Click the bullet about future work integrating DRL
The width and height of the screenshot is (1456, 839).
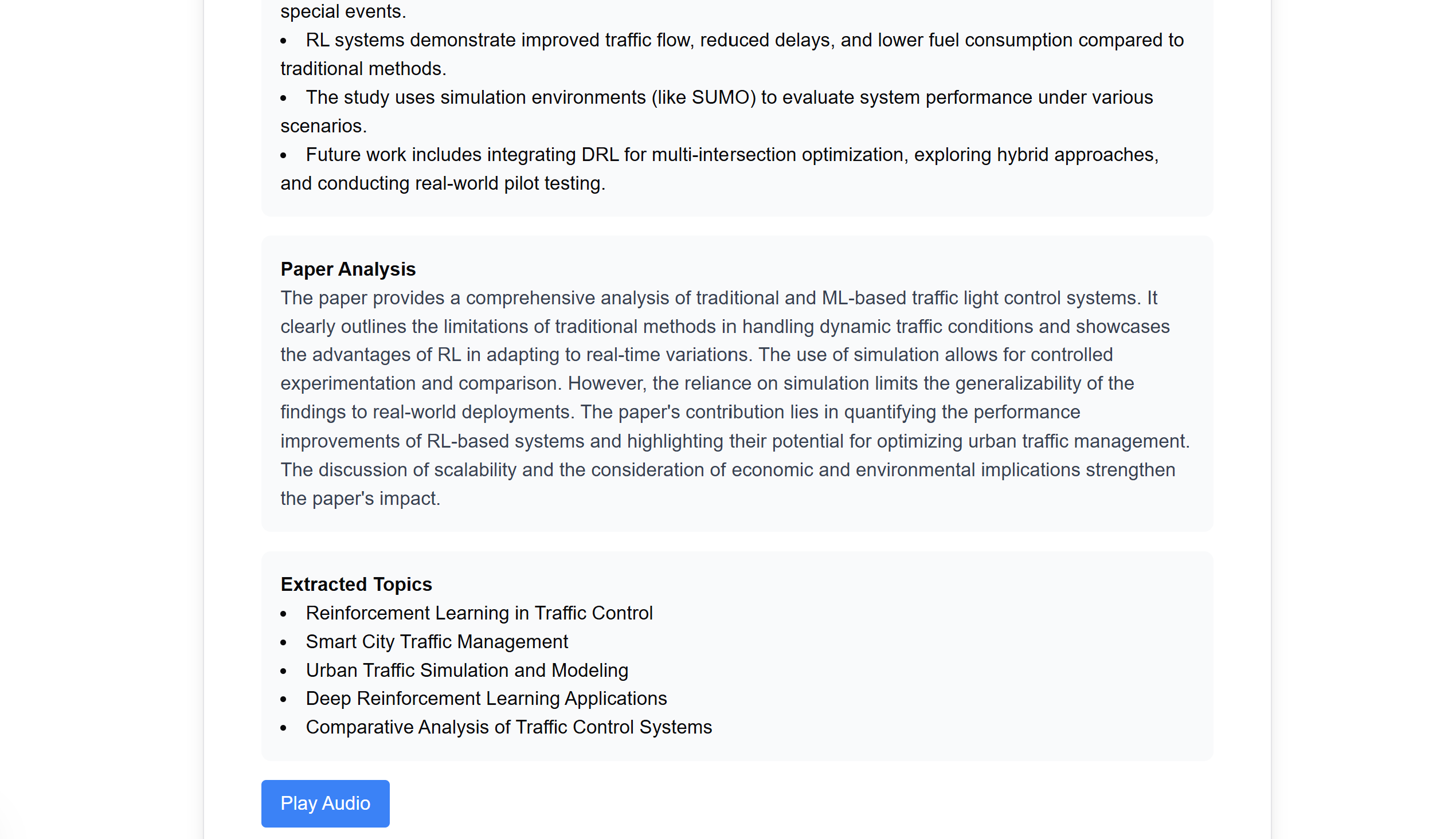719,169
